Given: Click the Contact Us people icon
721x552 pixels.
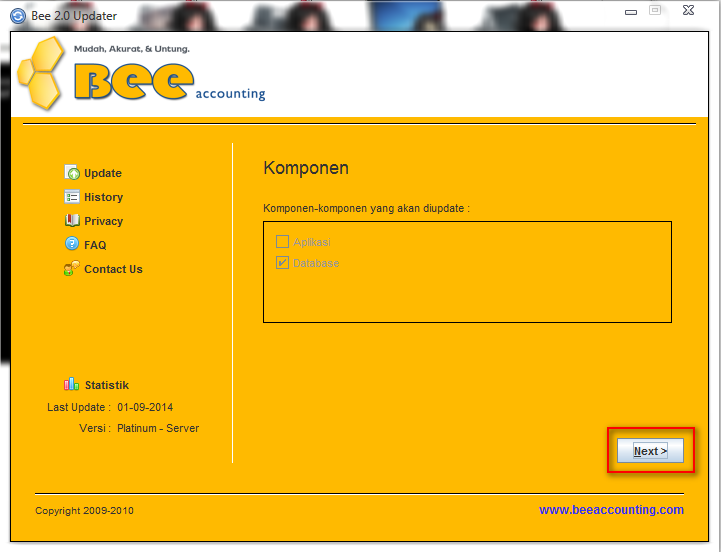Looking at the screenshot, I should click(72, 269).
